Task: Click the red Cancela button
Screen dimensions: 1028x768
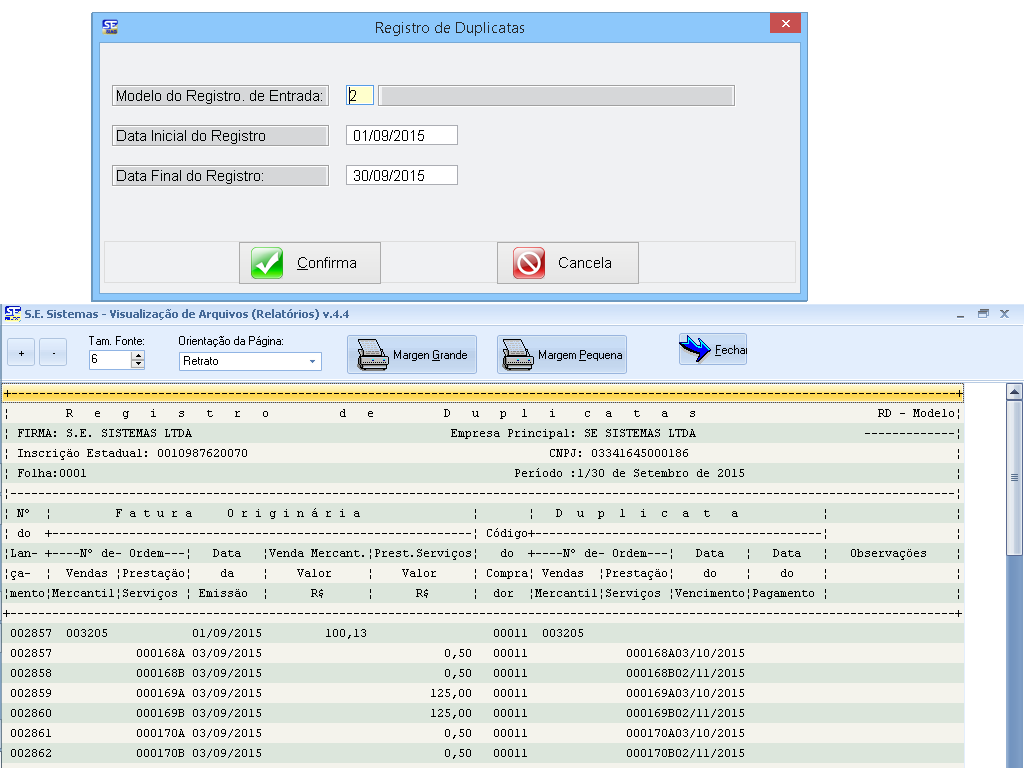Action: point(567,263)
